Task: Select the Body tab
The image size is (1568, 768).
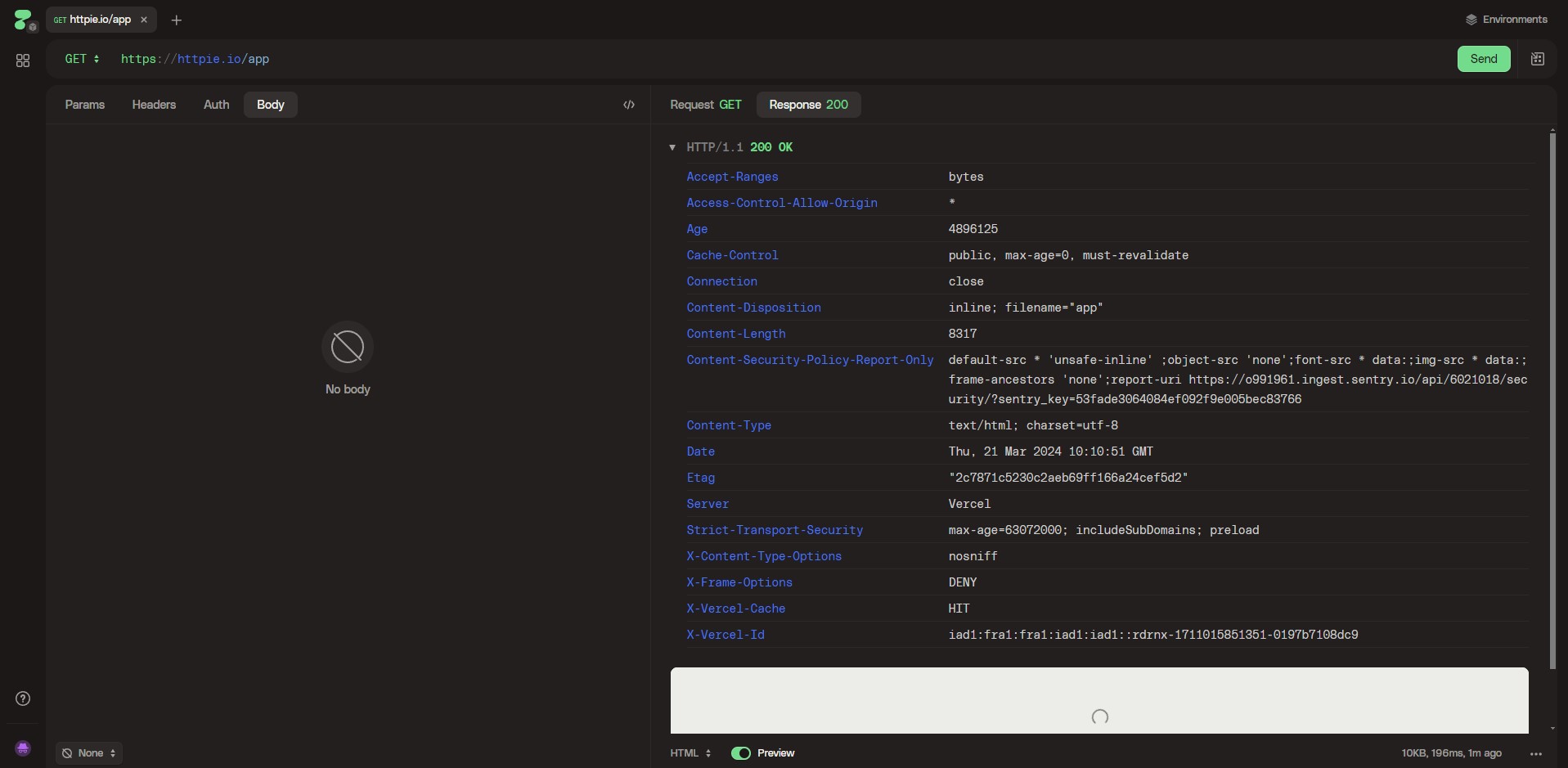Action: 271,105
